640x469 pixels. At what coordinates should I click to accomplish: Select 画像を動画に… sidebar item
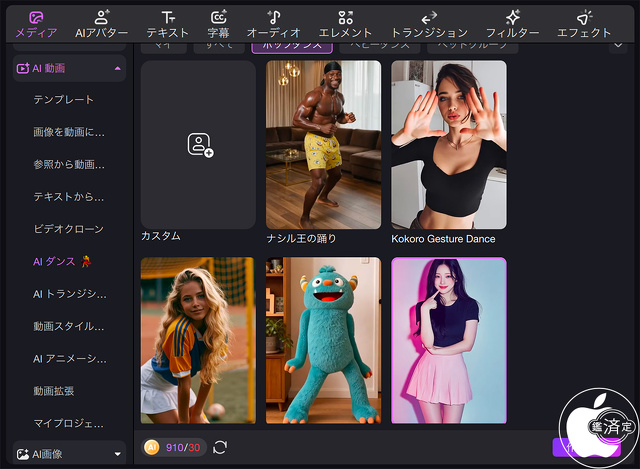69,132
